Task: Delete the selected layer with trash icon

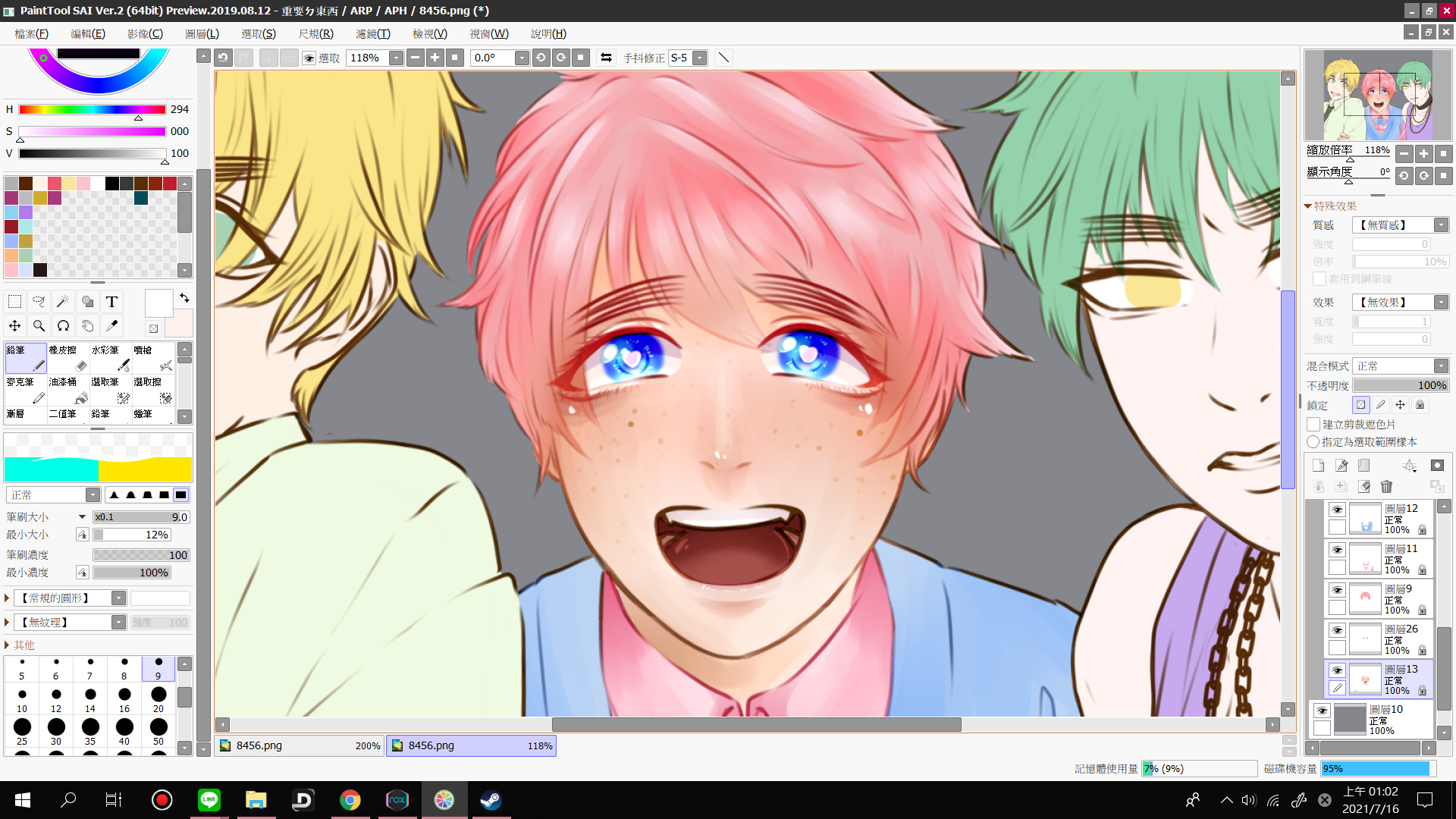Action: (x=1387, y=486)
